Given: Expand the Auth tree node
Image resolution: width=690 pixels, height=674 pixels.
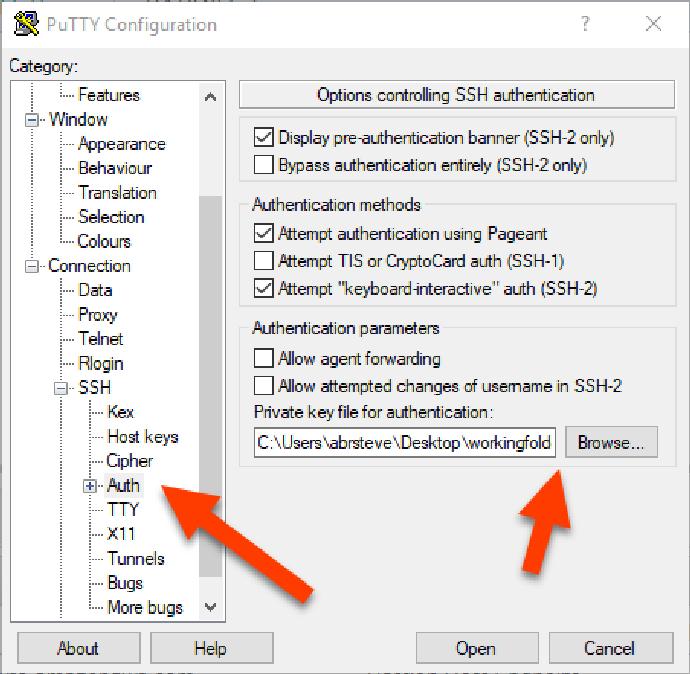Looking at the screenshot, I should 90,486.
